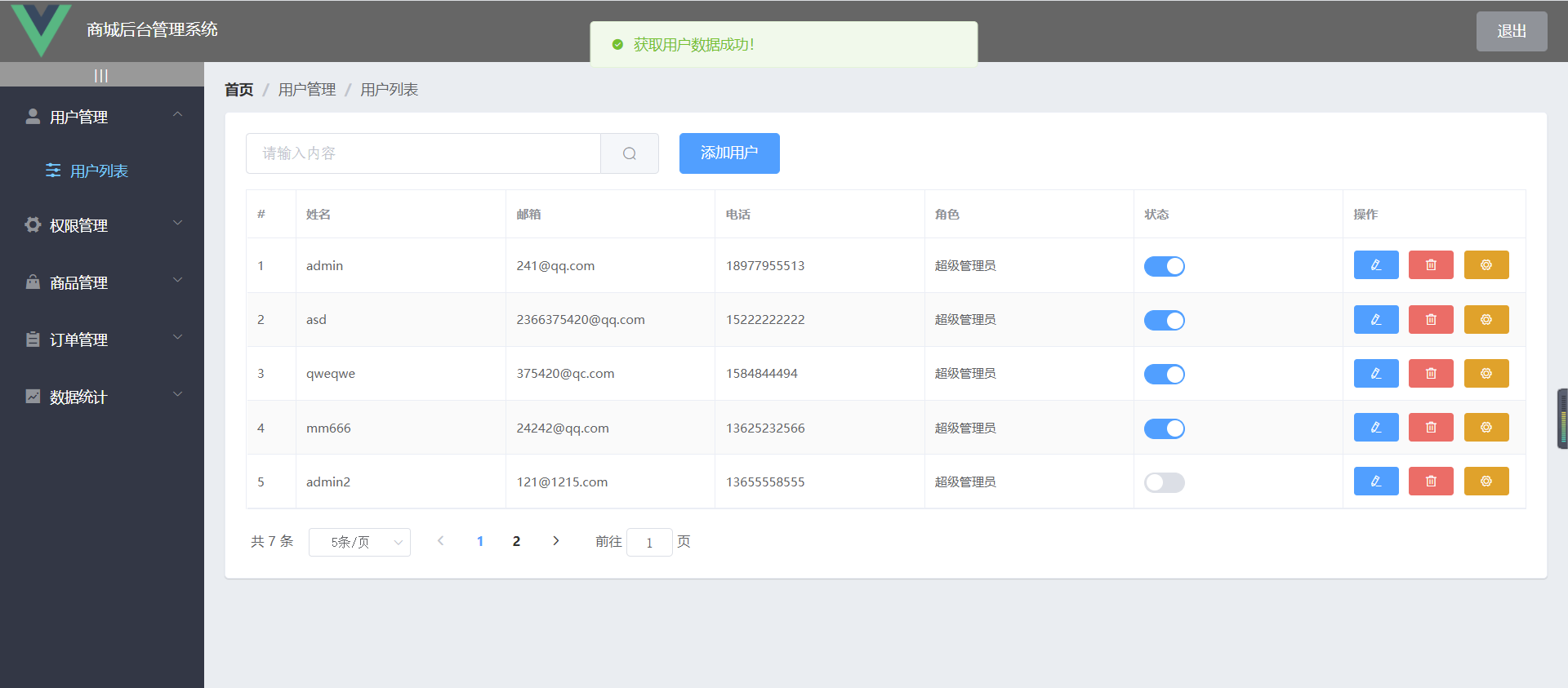The width and height of the screenshot is (1568, 688).
Task: Expand the 订单管理 submenu chevron
Action: (x=178, y=337)
